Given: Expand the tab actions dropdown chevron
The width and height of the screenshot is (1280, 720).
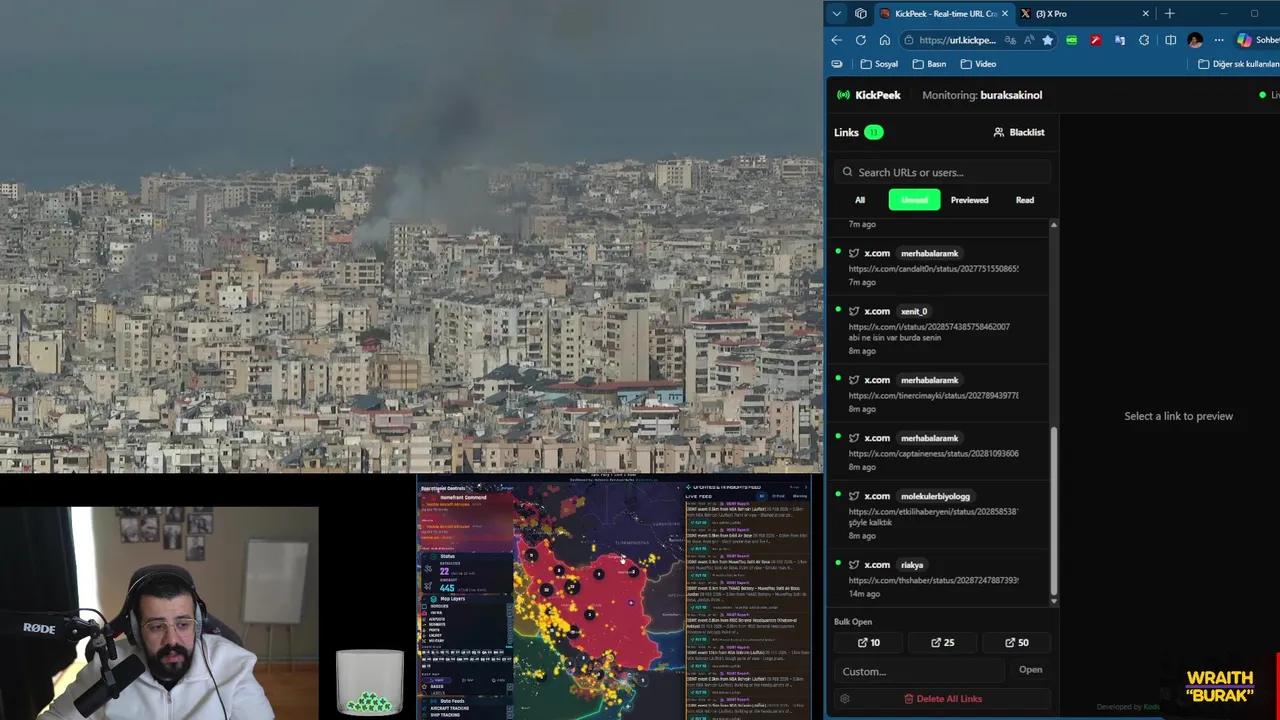Looking at the screenshot, I should coord(837,14).
